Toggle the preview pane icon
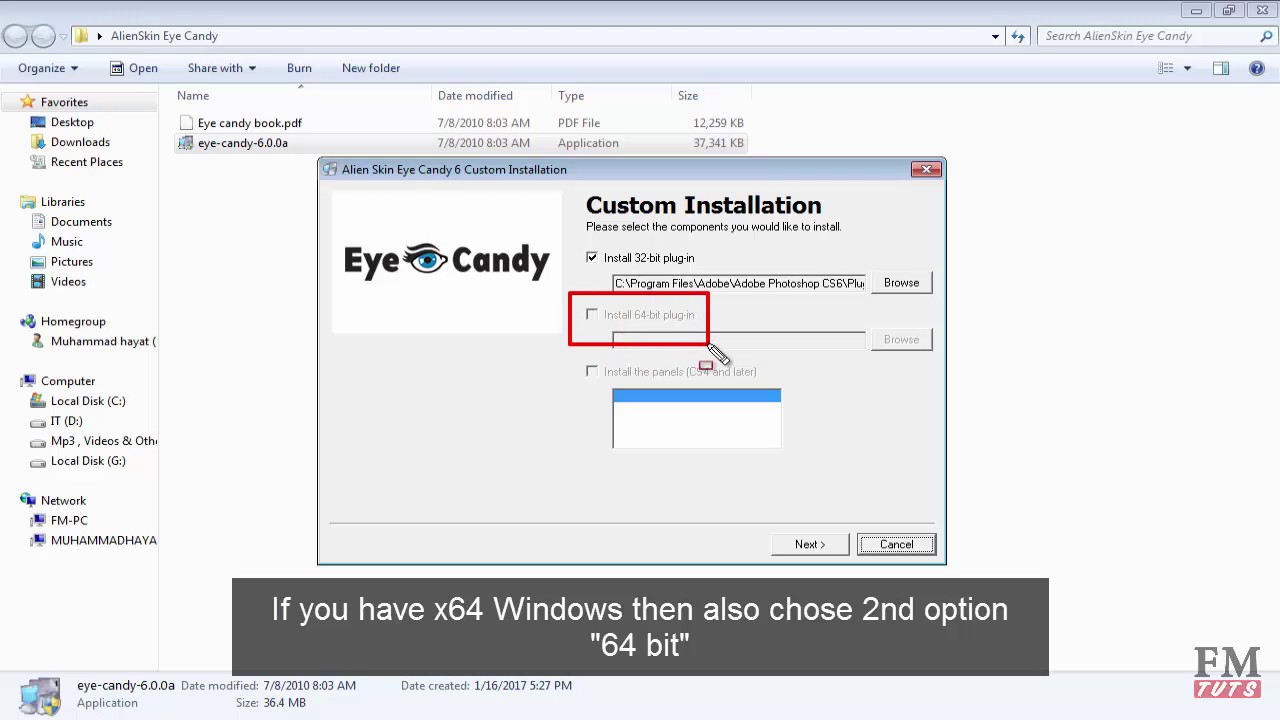1280x720 pixels. [x=1221, y=68]
